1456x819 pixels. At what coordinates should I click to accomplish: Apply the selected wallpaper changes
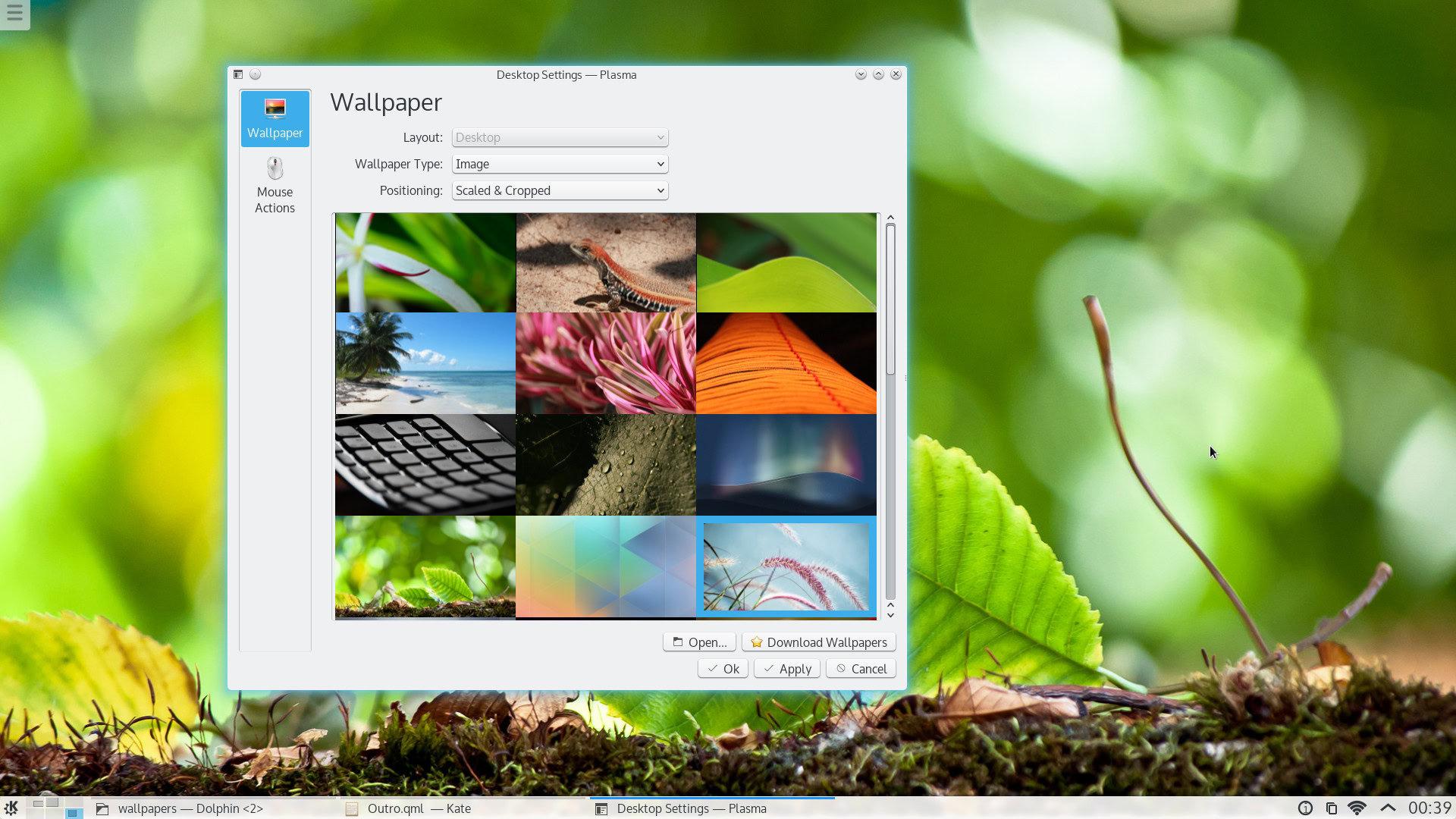click(787, 668)
